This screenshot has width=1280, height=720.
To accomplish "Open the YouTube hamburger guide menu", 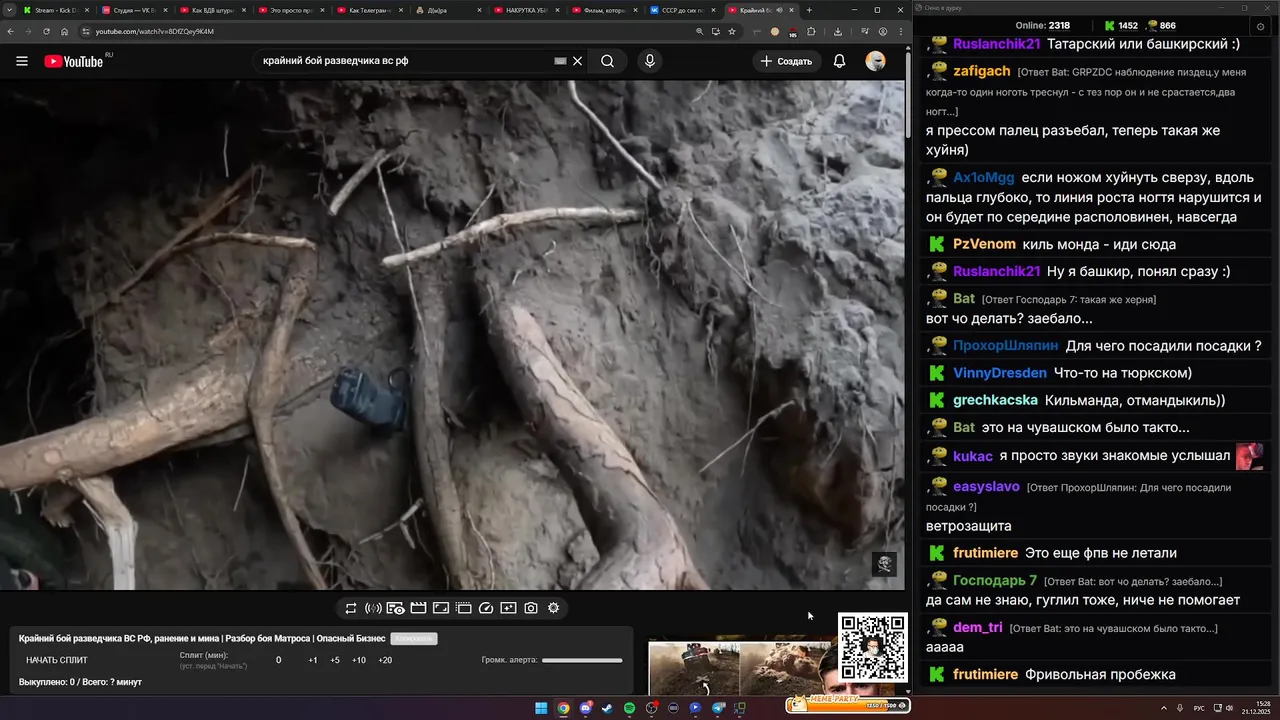I will point(22,61).
